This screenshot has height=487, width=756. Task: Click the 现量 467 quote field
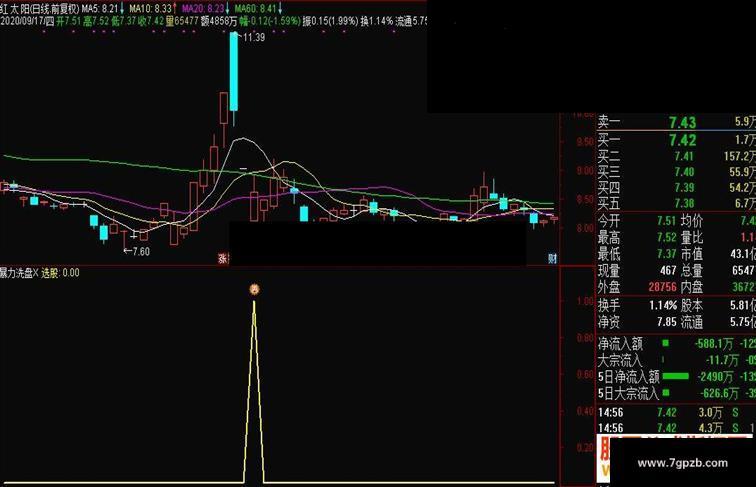pyautogui.click(x=637, y=270)
